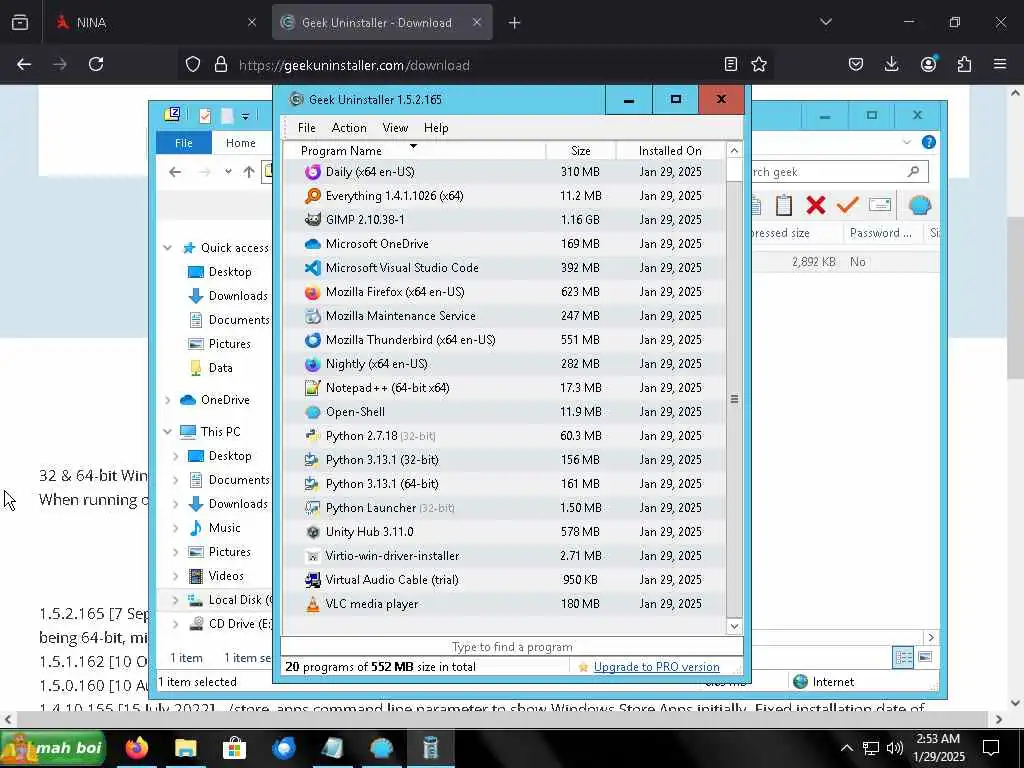The width and height of the screenshot is (1024, 768).
Task: Click the Open-Shell icon in program list
Action: pos(313,412)
